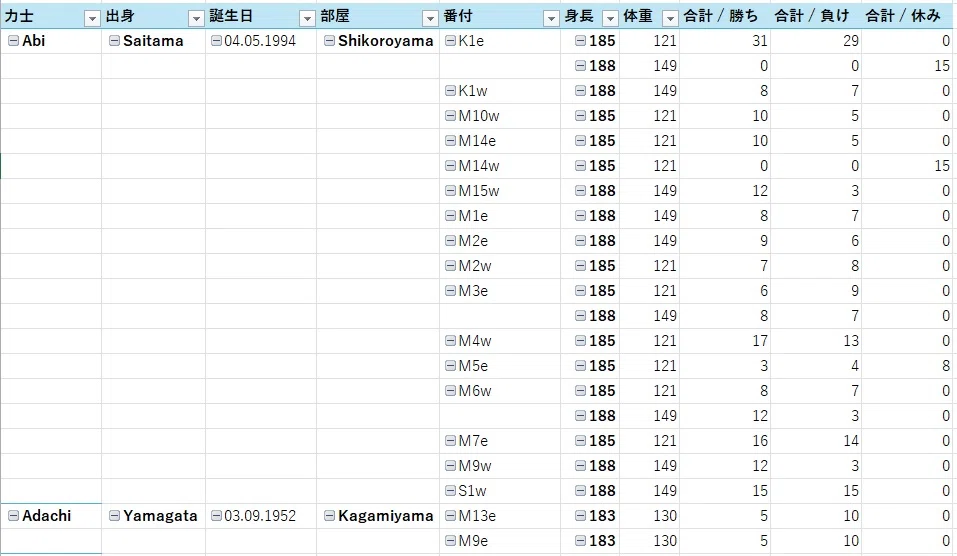This screenshot has width=957, height=556.
Task: Open the 誕生日 column filter dropdown
Action: pos(307,18)
